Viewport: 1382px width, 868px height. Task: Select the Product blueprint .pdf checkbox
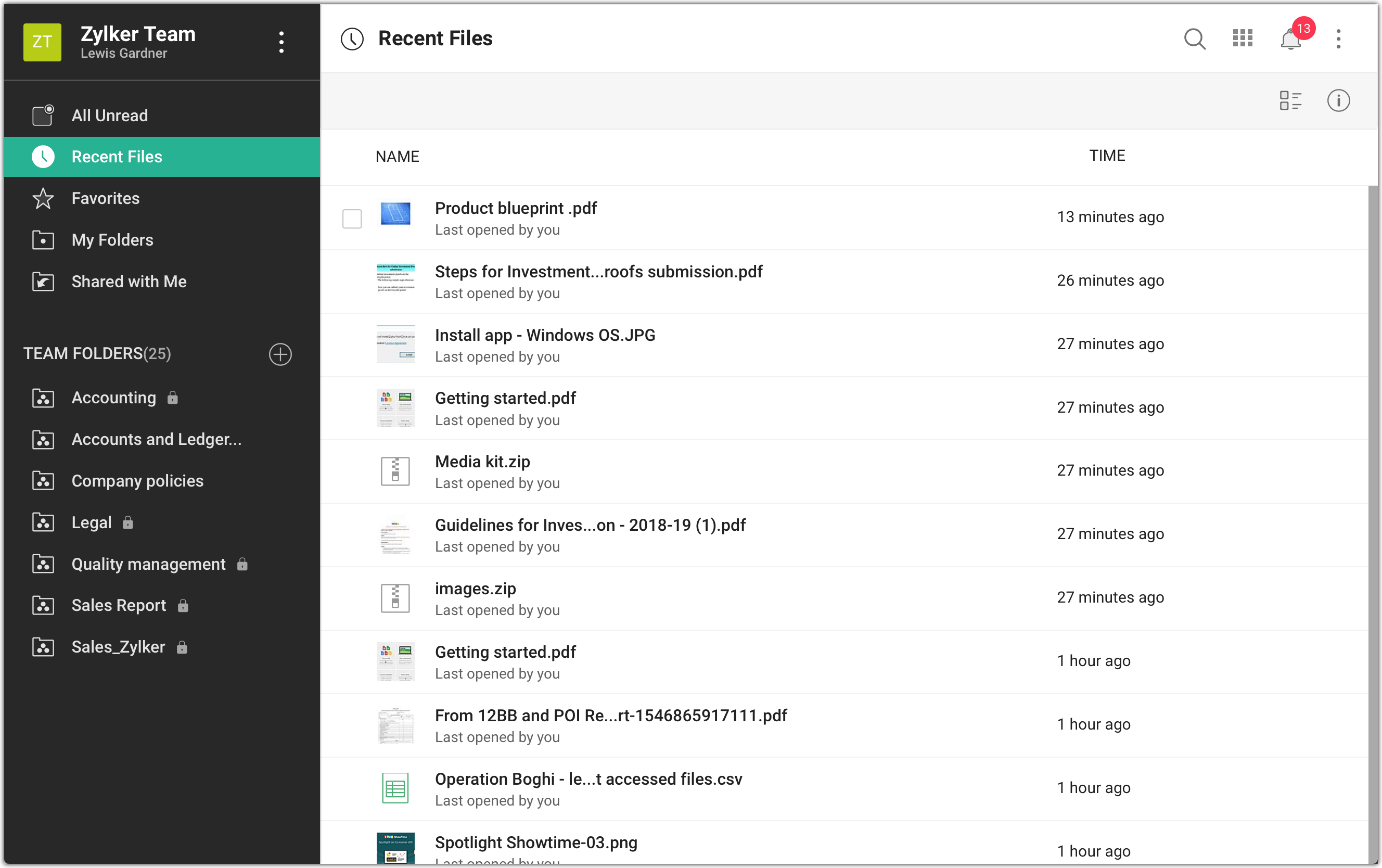(352, 219)
